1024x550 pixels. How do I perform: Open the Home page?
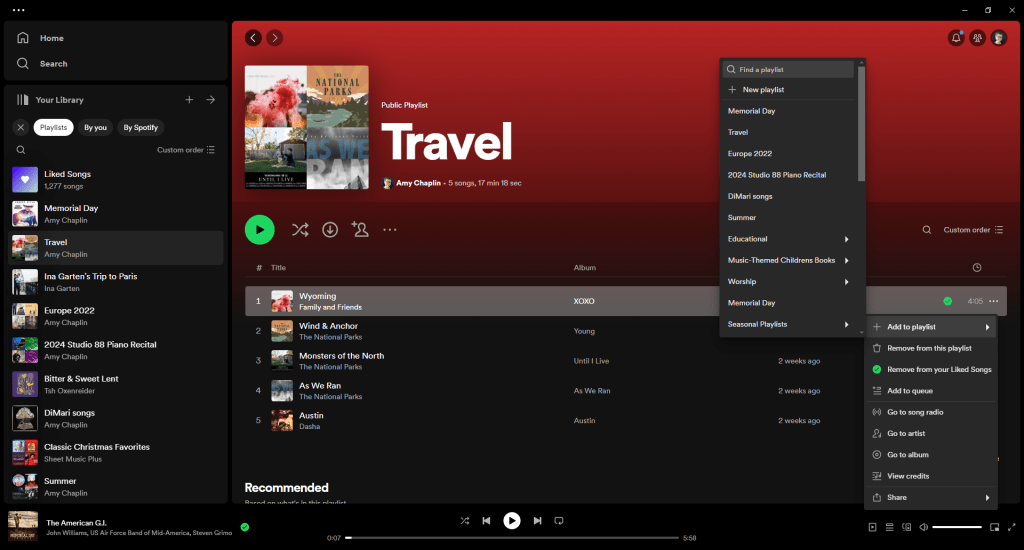pyautogui.click(x=40, y=38)
